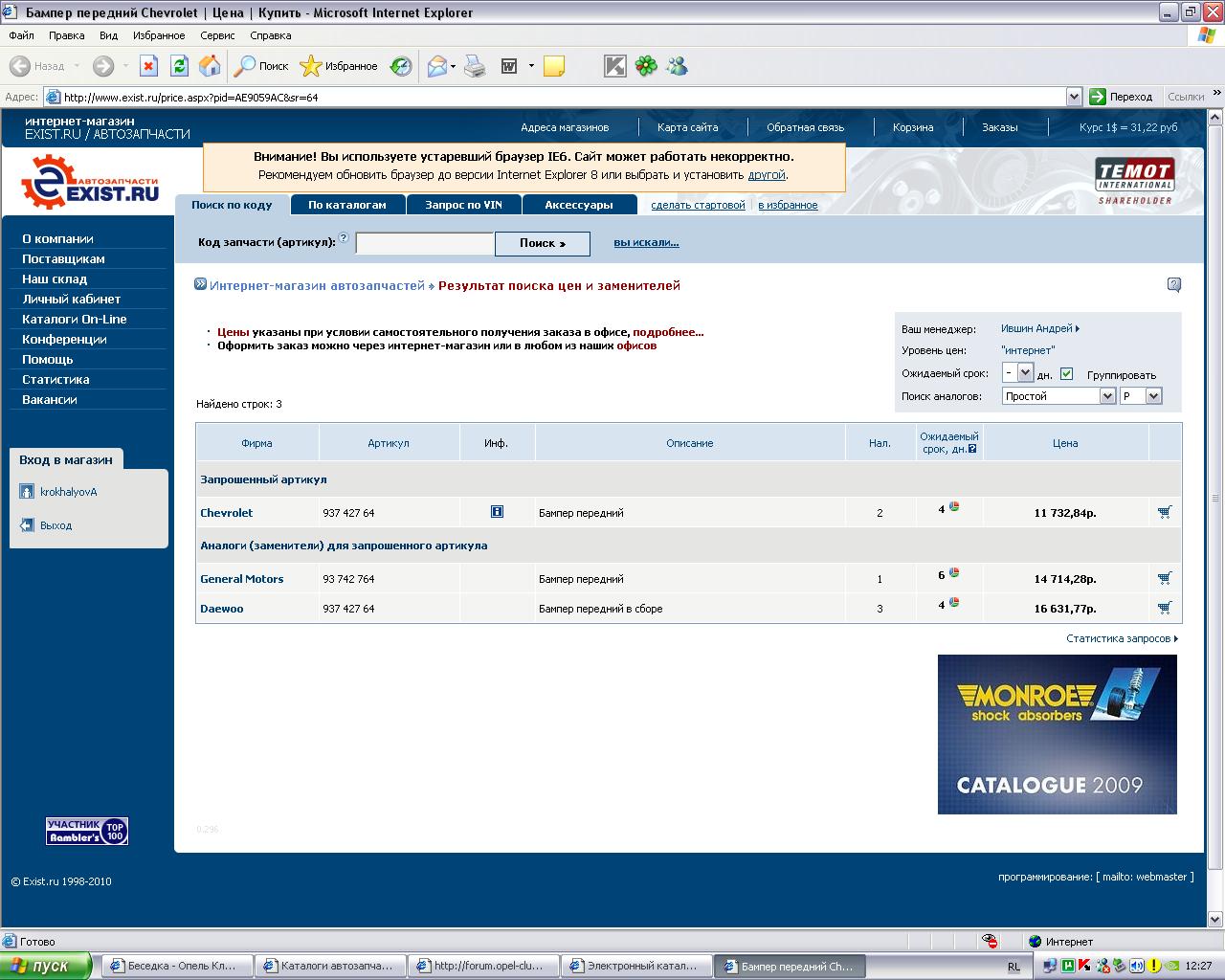Click the help icon next to Код запчасти
The width and height of the screenshot is (1225, 980).
tap(344, 237)
